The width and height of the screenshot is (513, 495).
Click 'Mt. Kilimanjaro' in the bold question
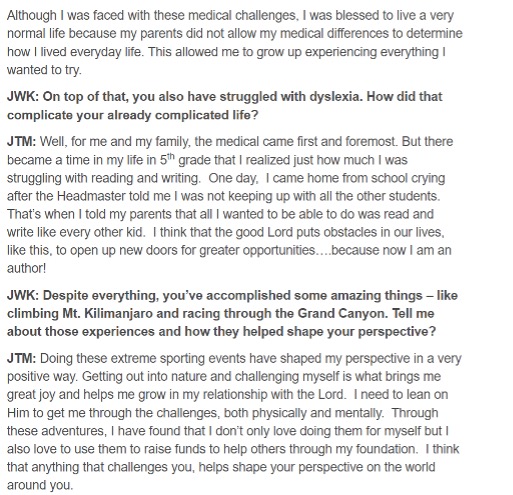(107, 314)
